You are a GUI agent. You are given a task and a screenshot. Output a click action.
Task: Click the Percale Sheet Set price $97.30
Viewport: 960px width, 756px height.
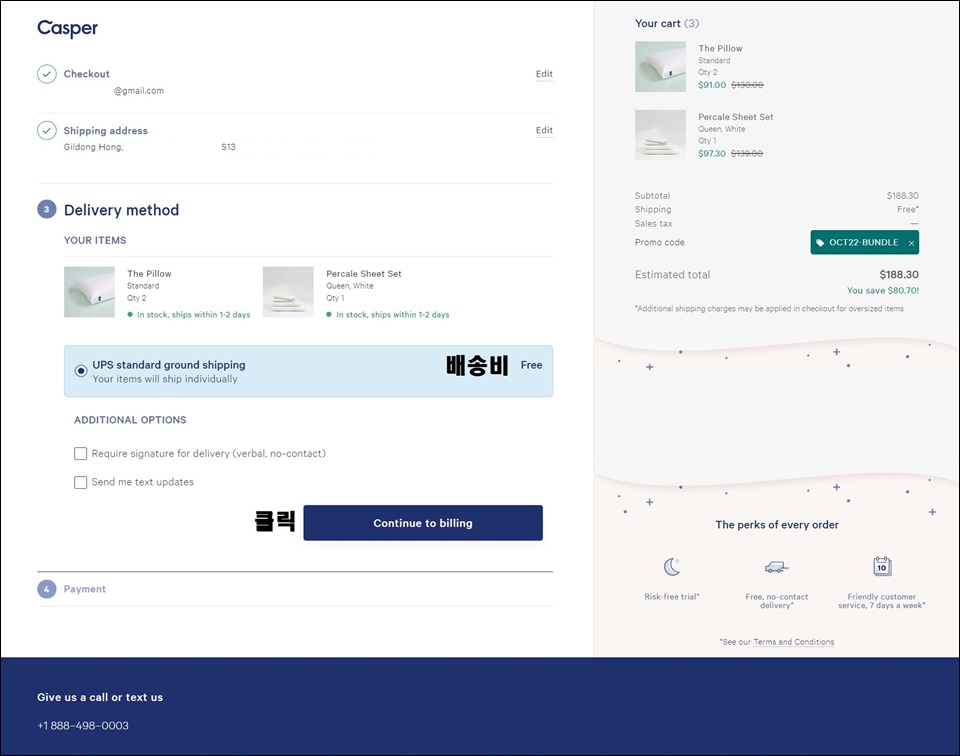click(x=712, y=154)
